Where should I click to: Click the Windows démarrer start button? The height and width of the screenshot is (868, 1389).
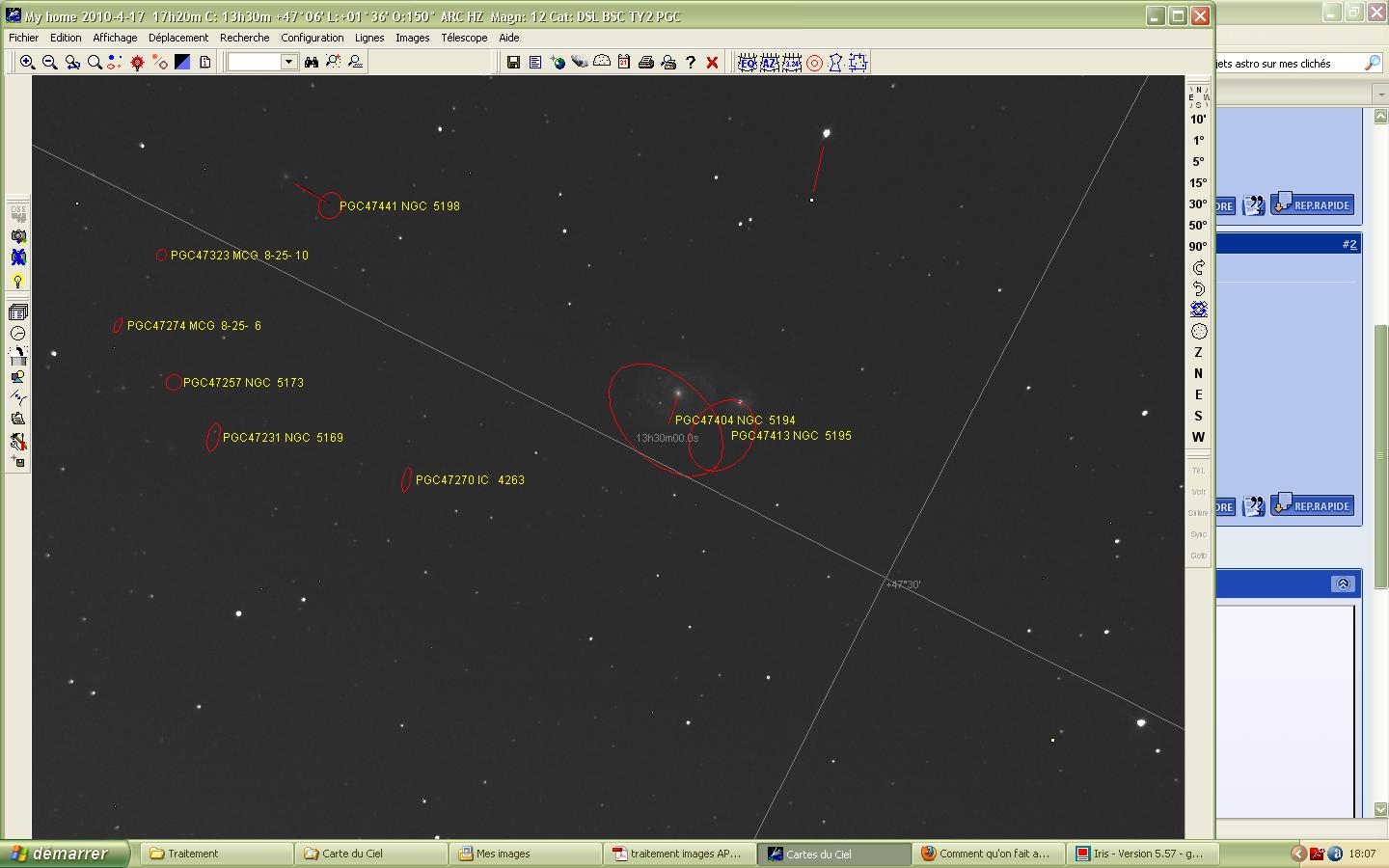pyautogui.click(x=66, y=854)
